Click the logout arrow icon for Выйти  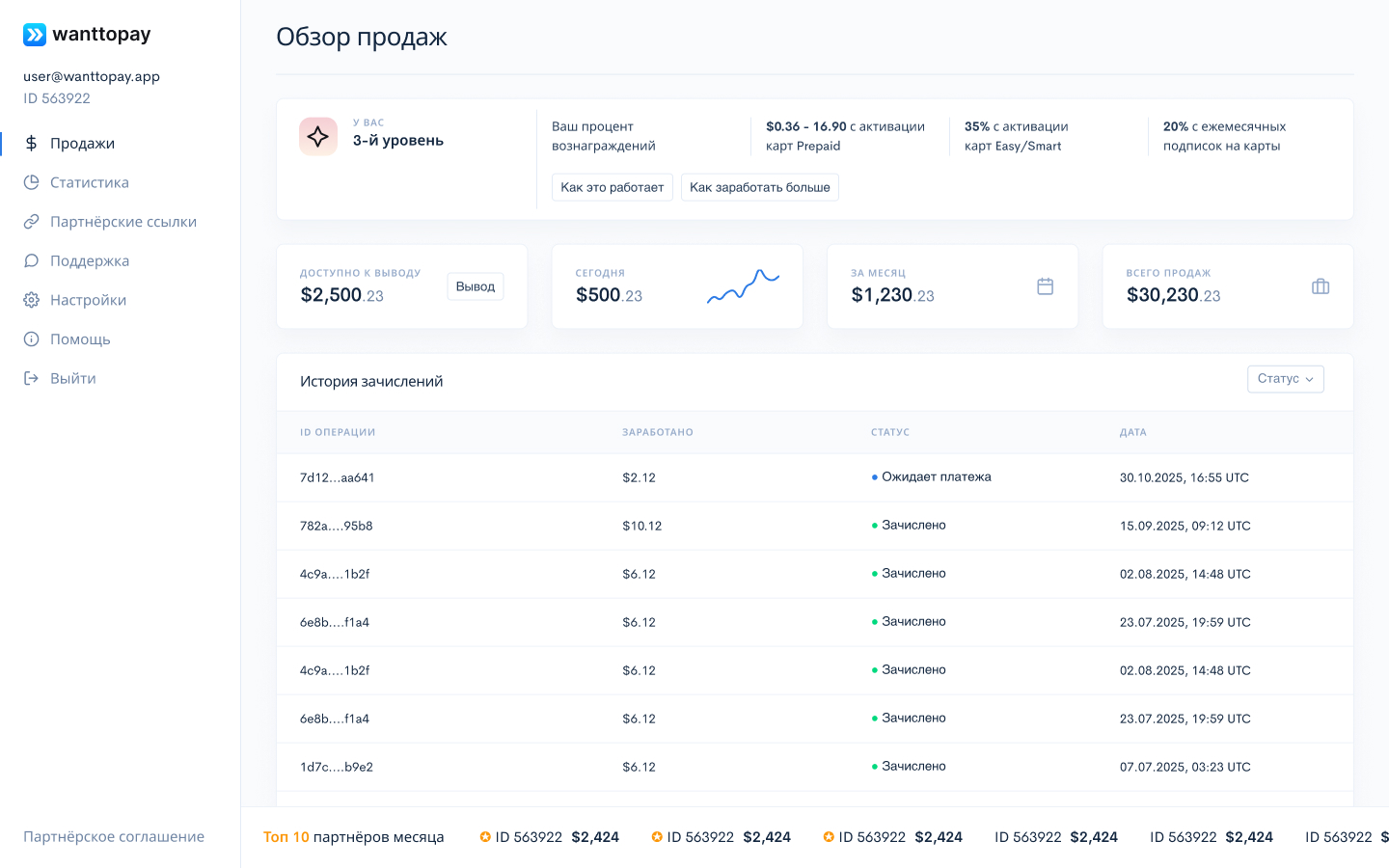pos(32,378)
